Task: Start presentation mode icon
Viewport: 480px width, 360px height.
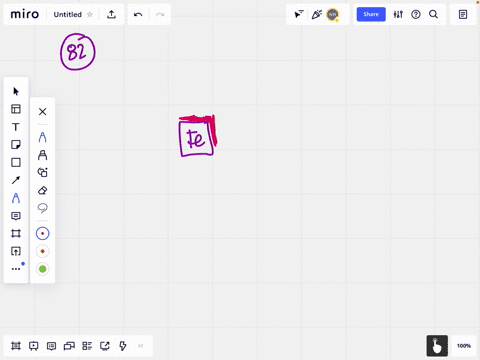Action: point(33,346)
